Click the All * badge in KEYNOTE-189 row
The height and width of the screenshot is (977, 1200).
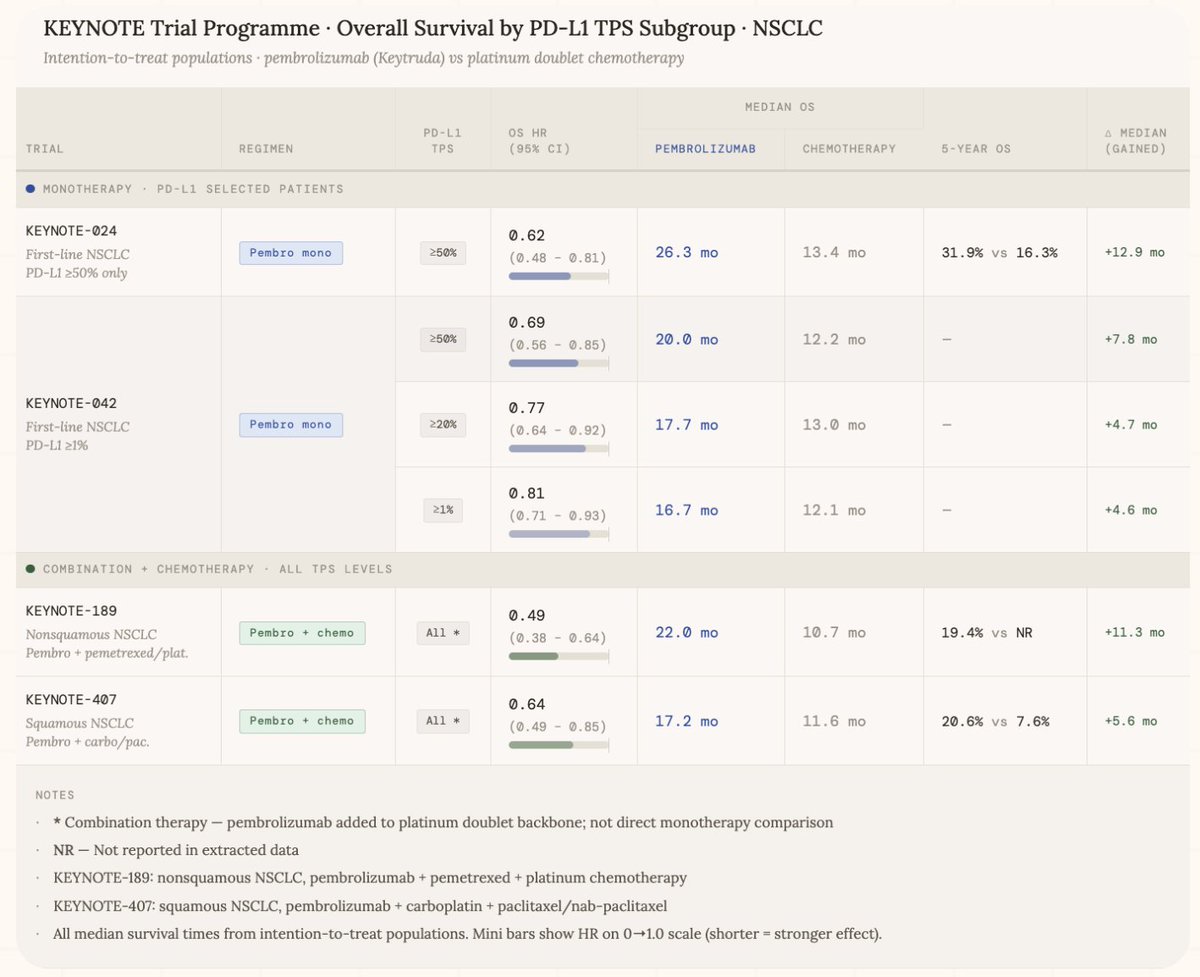tap(443, 633)
